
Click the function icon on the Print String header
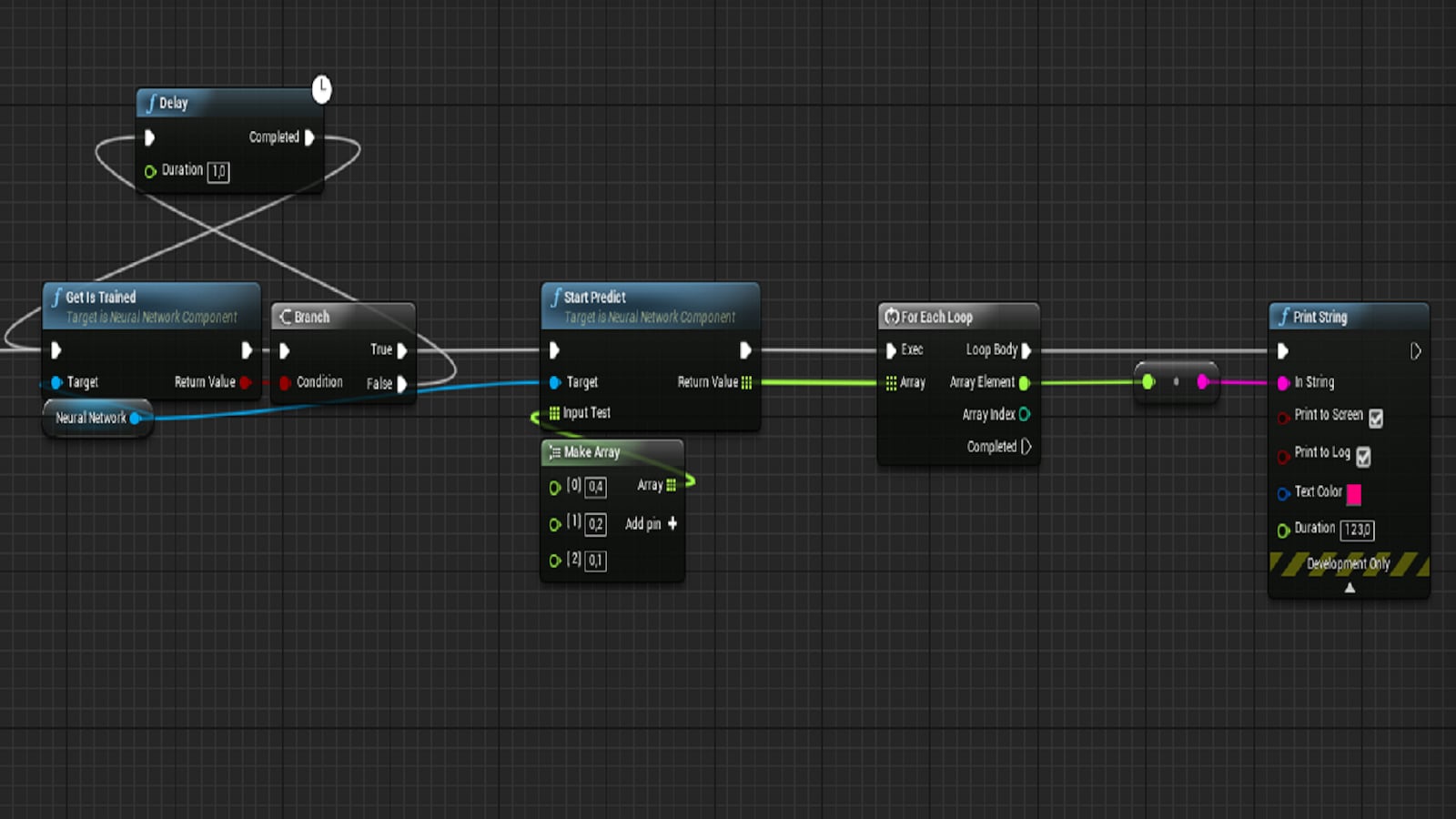[x=1285, y=317]
